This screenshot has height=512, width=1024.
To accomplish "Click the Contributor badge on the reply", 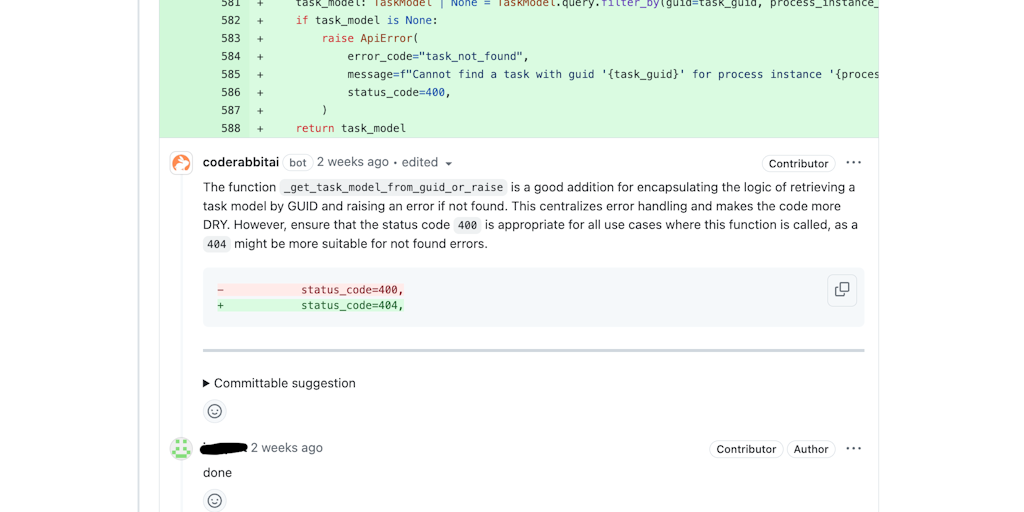I will click(746, 450).
